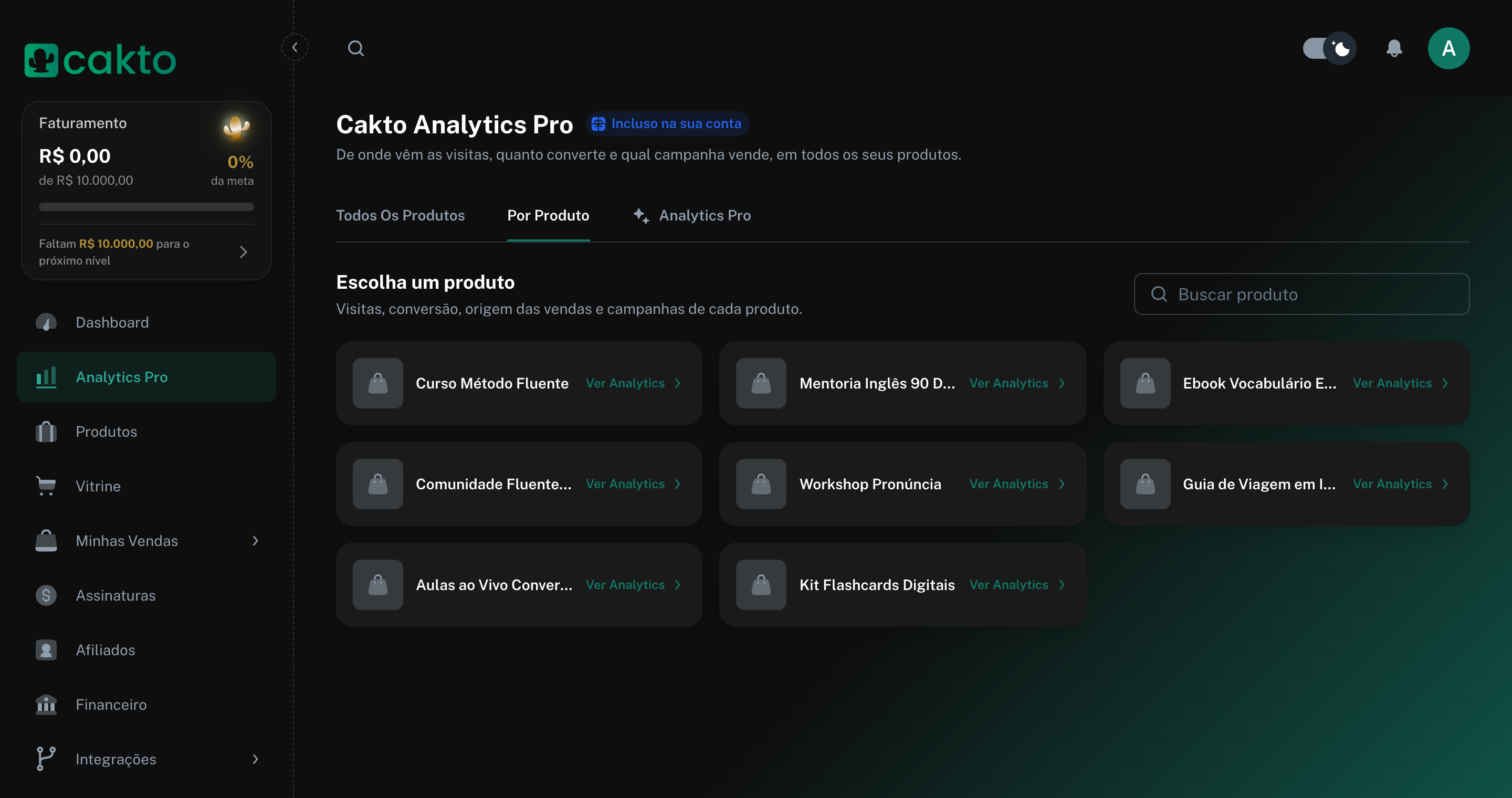This screenshot has height=798, width=1512.
Task: Click the Comunidade Fluente product thumbnail
Action: (x=377, y=484)
